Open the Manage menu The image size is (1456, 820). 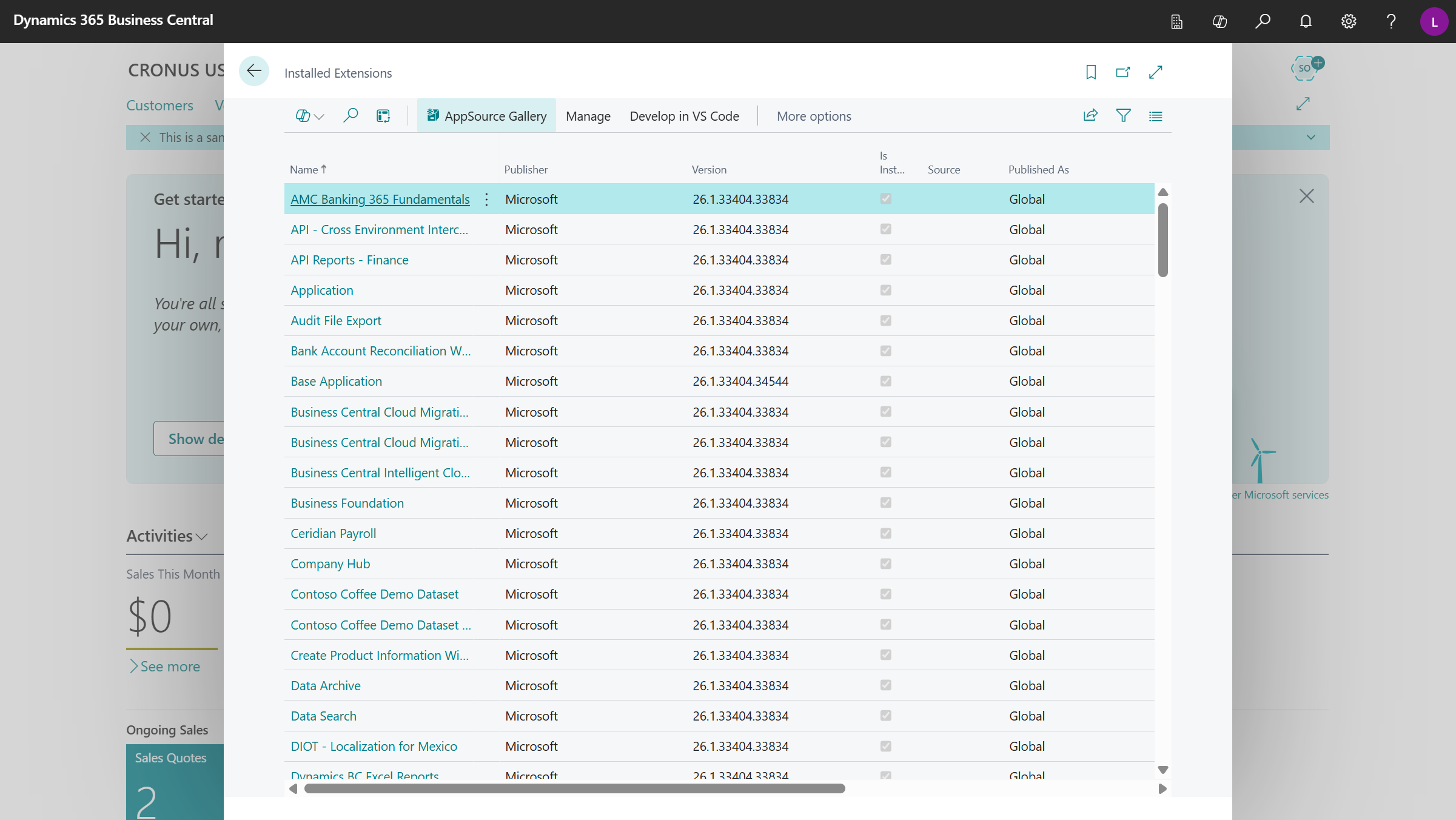click(x=588, y=116)
